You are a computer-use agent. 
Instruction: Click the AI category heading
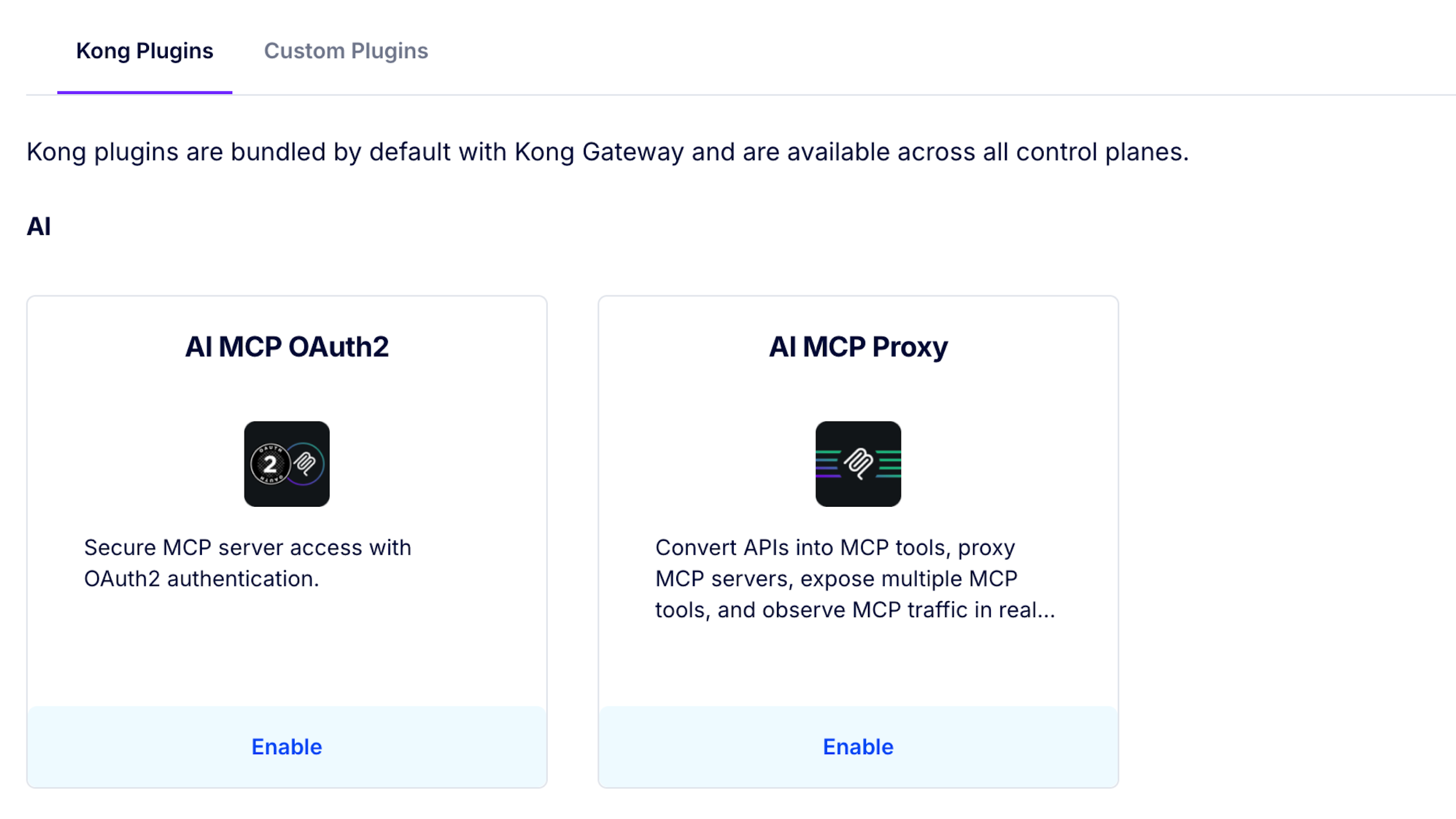(x=39, y=226)
